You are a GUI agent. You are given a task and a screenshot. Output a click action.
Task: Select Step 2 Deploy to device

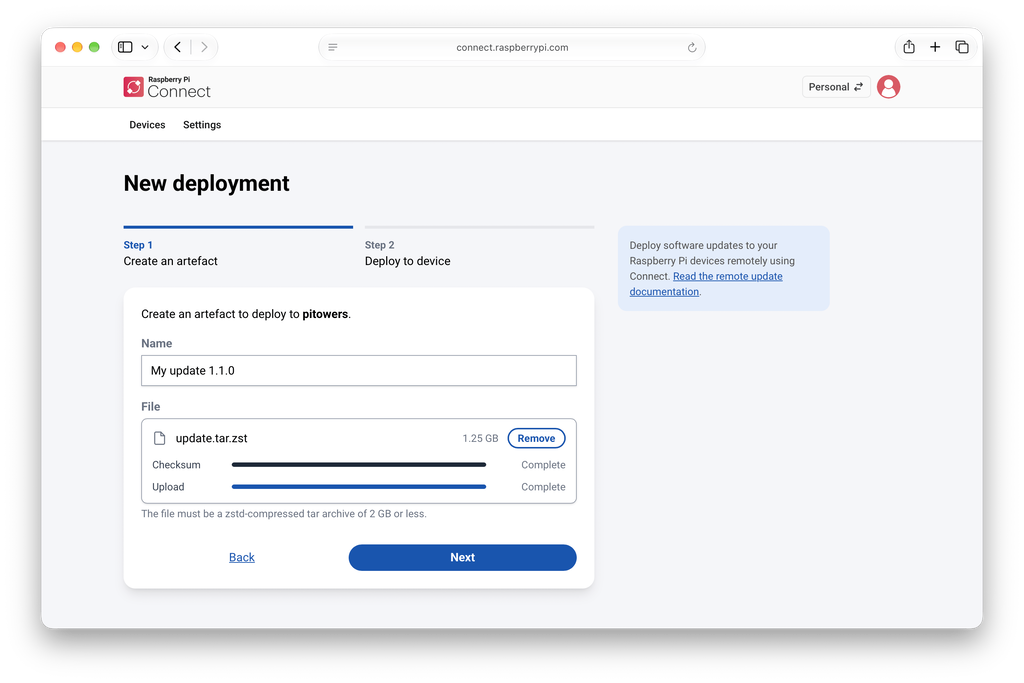click(479, 248)
